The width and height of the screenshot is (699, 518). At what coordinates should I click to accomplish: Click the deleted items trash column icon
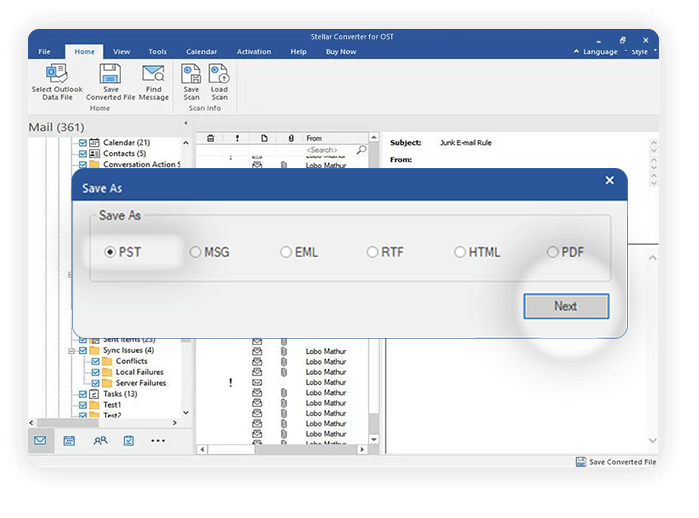(x=211, y=138)
